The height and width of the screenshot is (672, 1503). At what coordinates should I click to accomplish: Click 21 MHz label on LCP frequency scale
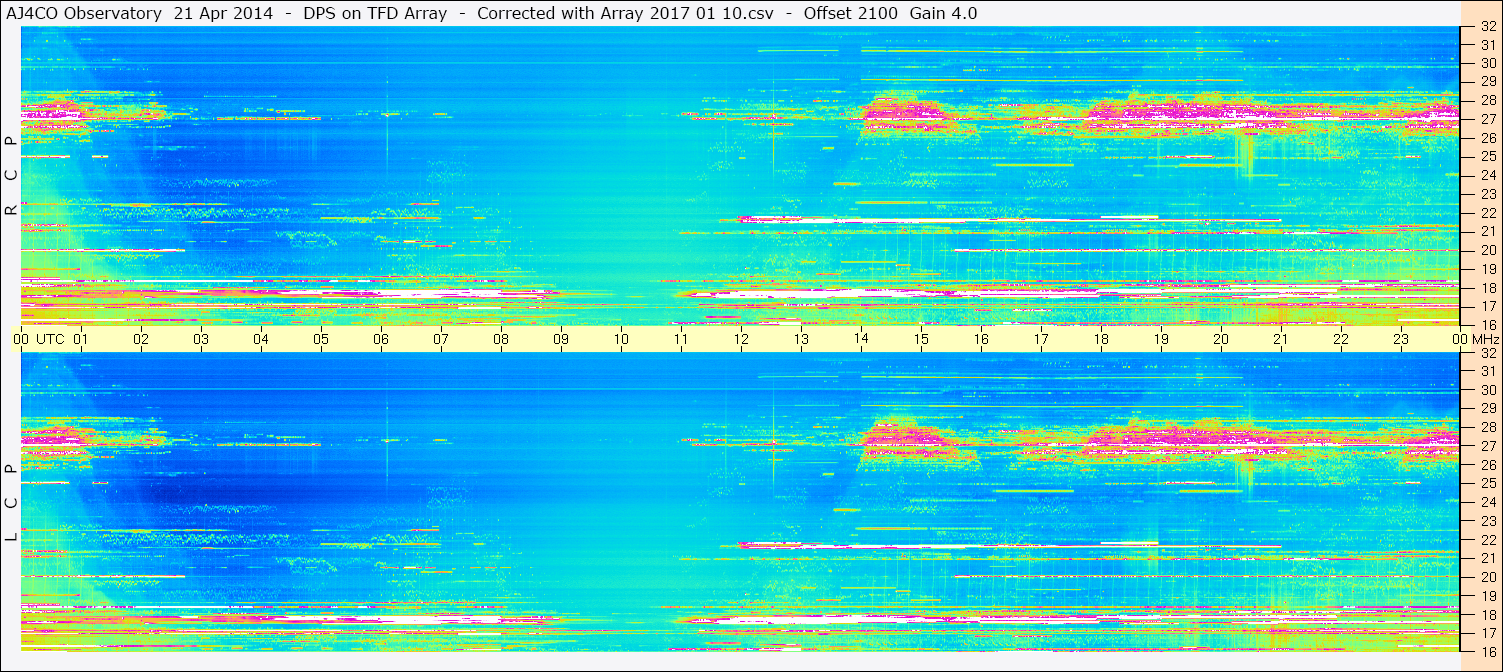[x=1487, y=558]
